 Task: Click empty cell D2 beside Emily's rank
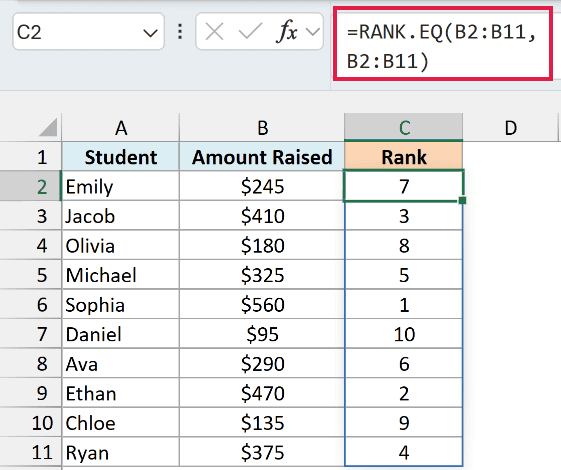click(x=510, y=186)
